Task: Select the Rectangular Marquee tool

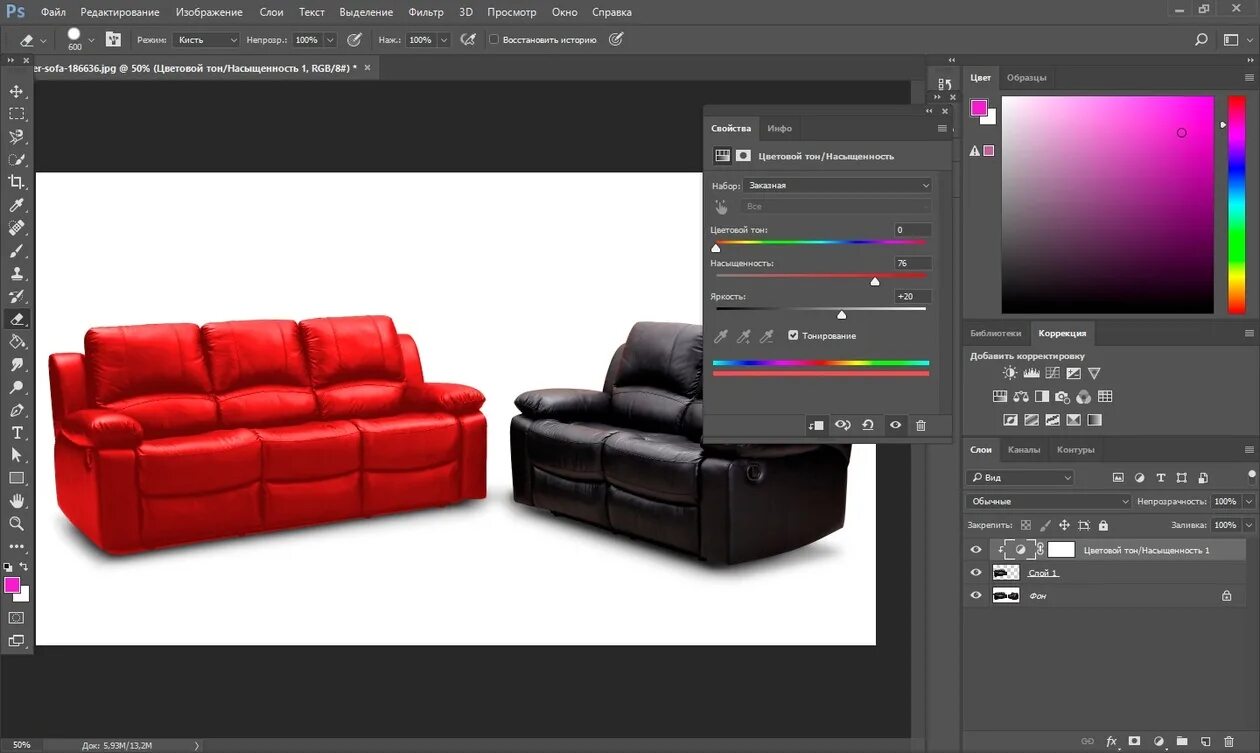Action: click(x=16, y=114)
